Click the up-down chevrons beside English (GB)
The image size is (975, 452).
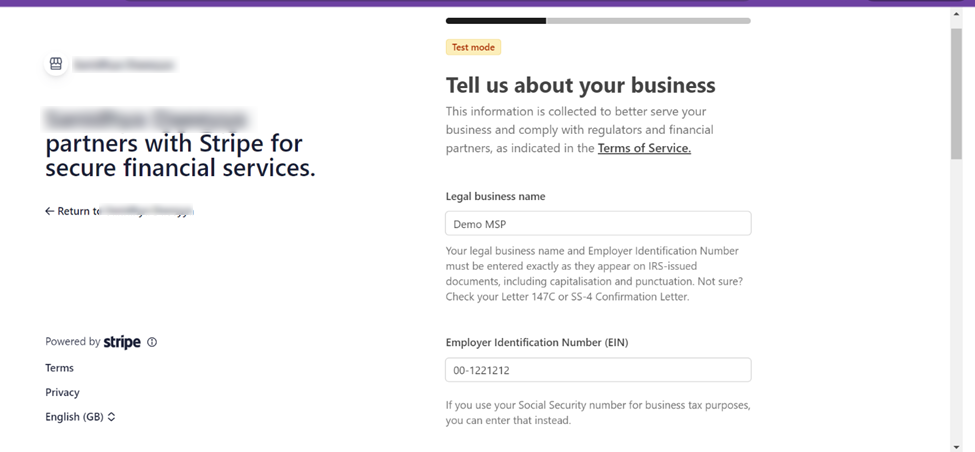tap(111, 417)
